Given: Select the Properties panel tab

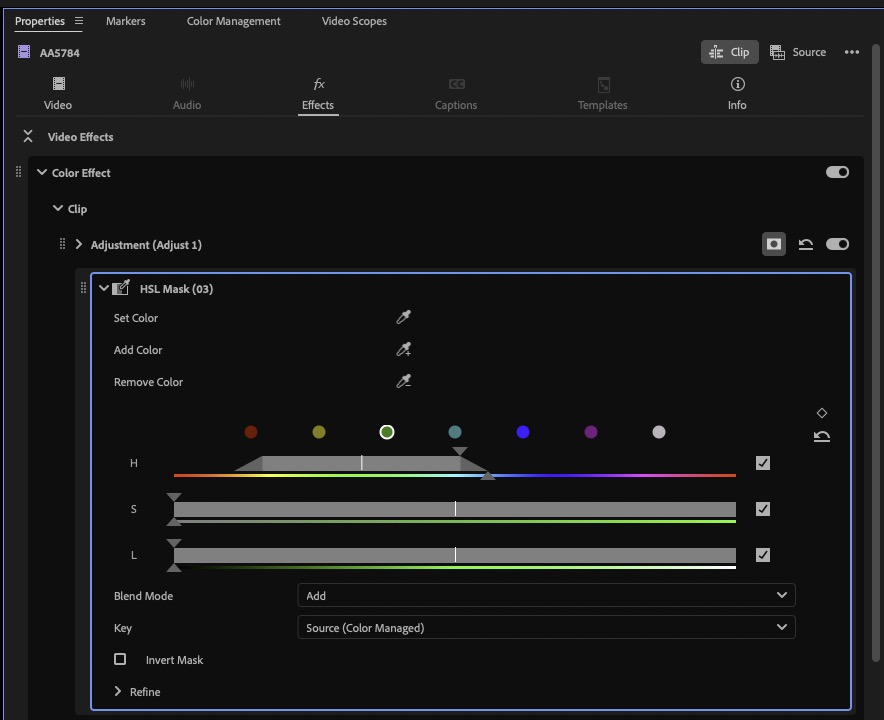Looking at the screenshot, I should 39,21.
